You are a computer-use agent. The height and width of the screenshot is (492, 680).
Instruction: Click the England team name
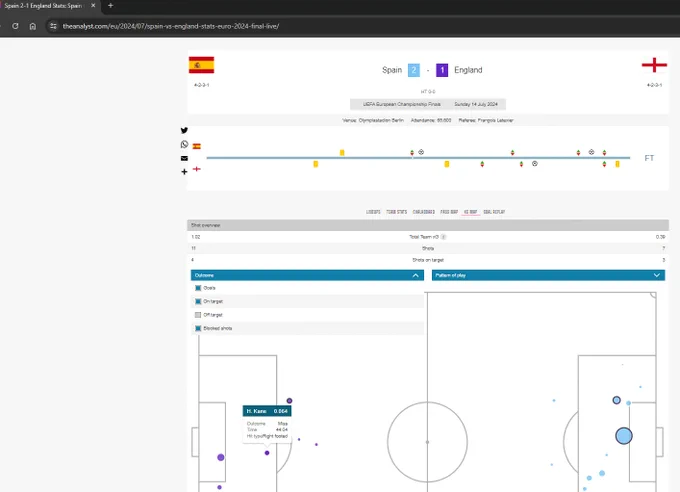click(x=468, y=70)
